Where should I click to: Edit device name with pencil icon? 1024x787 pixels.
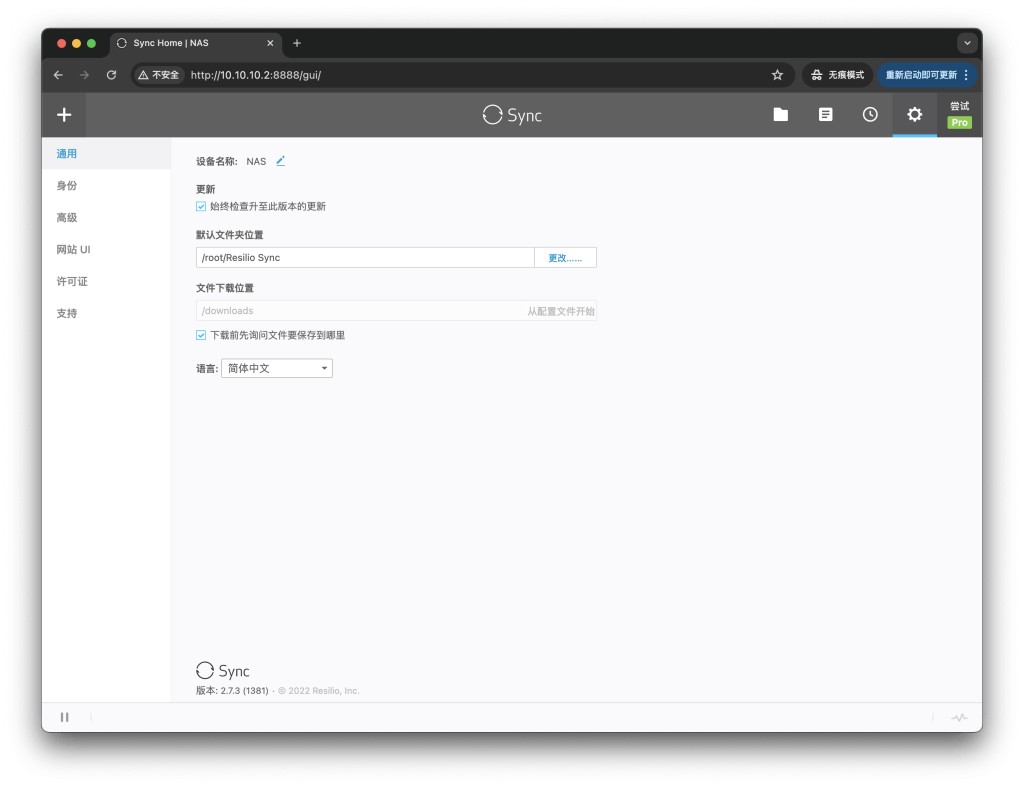click(x=280, y=161)
